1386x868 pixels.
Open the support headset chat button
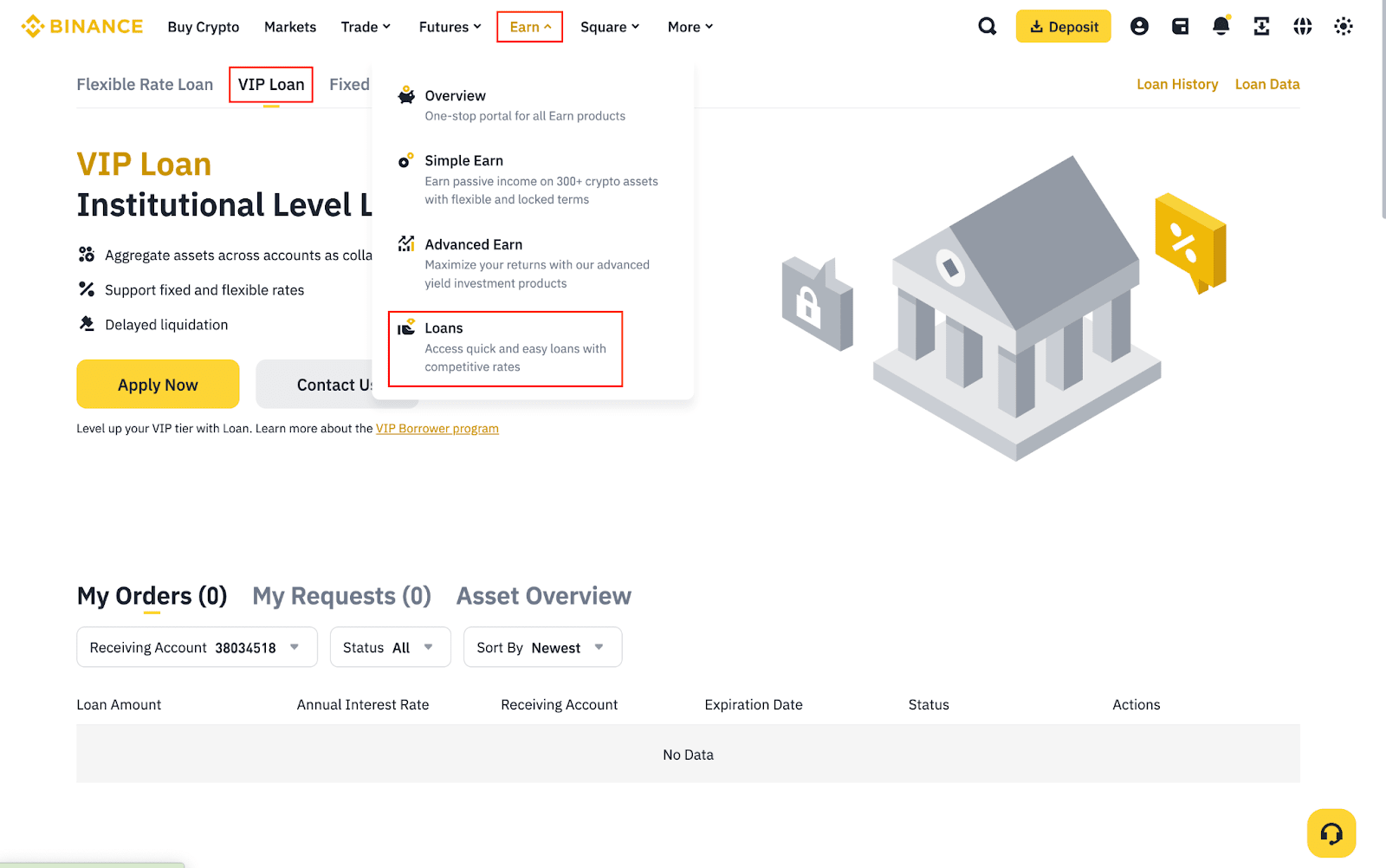(1331, 833)
